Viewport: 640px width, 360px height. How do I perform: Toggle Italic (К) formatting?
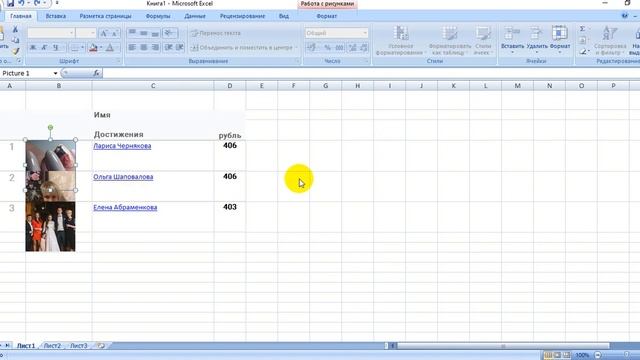point(44,48)
